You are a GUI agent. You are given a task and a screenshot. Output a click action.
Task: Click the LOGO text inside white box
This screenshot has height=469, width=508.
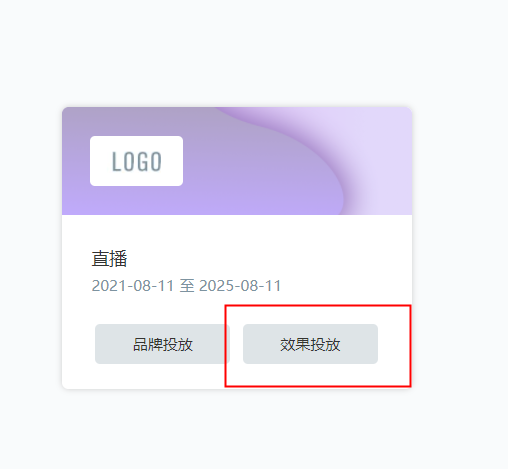pyautogui.click(x=136, y=161)
